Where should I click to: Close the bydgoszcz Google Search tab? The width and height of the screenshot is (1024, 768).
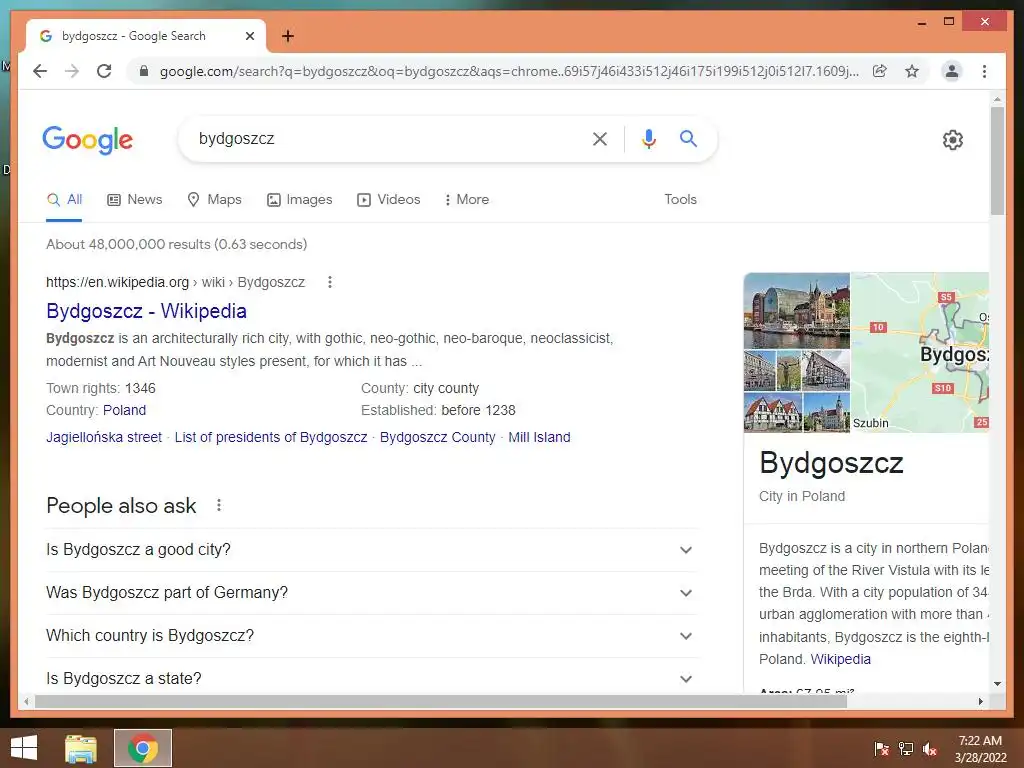tap(249, 36)
